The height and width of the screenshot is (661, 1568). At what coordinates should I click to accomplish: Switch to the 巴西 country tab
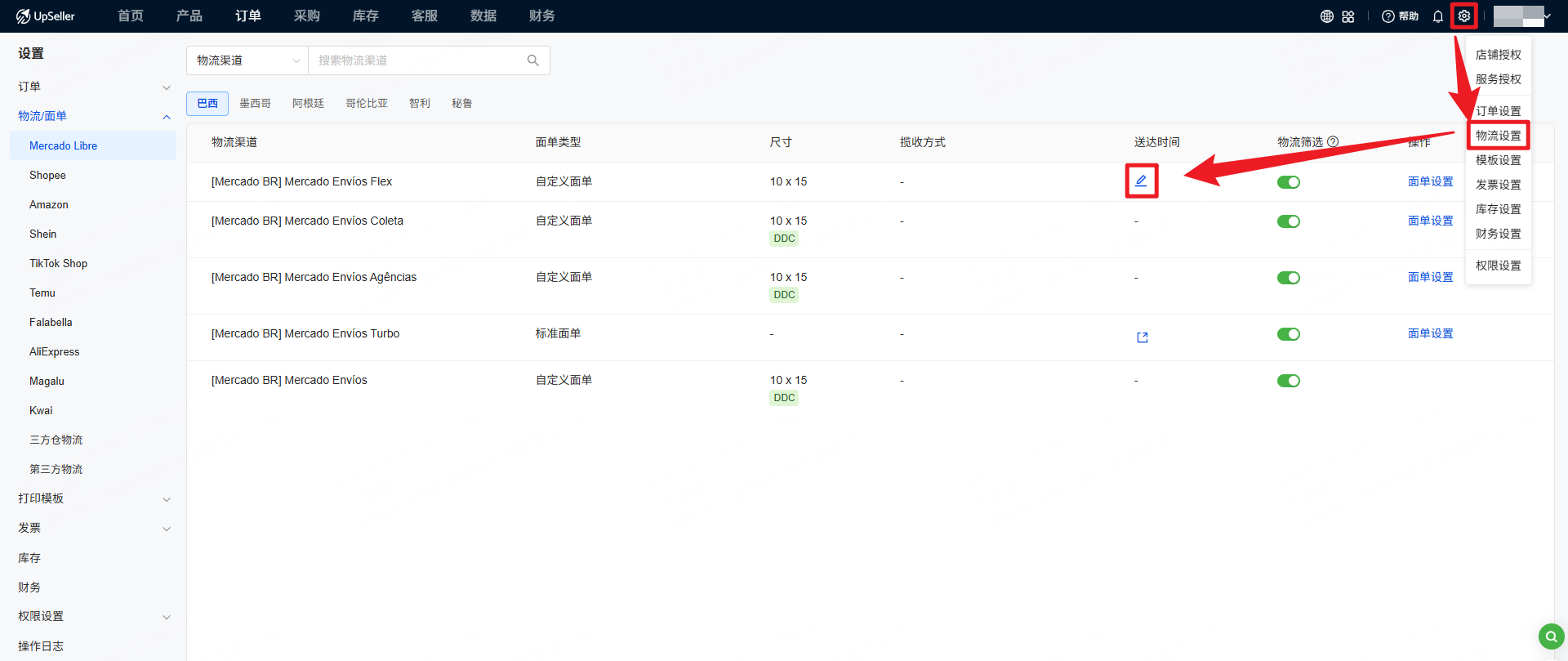pos(207,103)
